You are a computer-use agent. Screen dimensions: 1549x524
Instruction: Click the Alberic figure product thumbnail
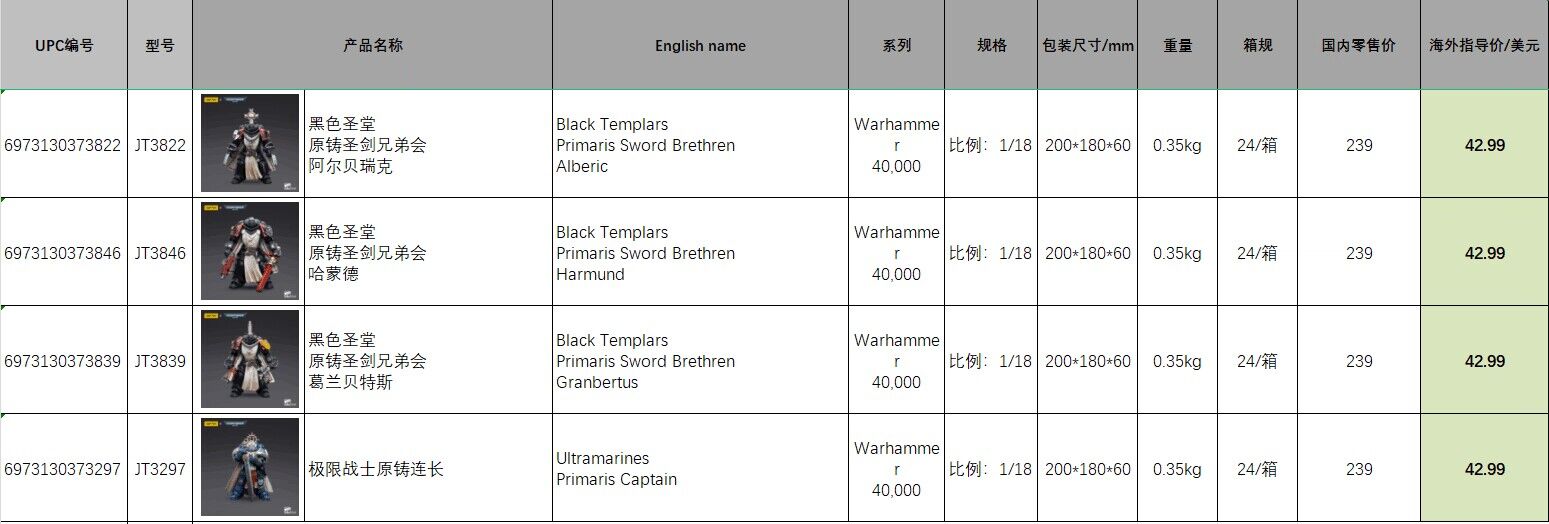249,143
